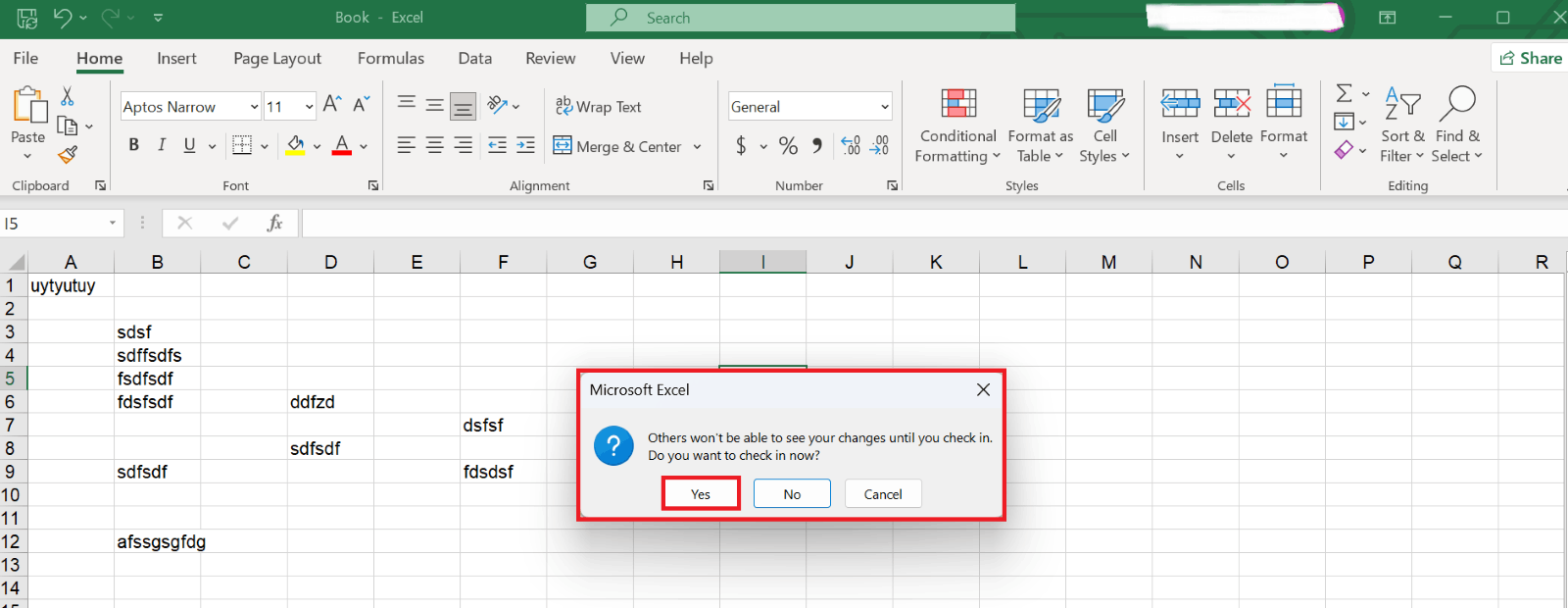This screenshot has height=608, width=1568.
Task: Select the Format Painter brush
Action: coord(68,154)
